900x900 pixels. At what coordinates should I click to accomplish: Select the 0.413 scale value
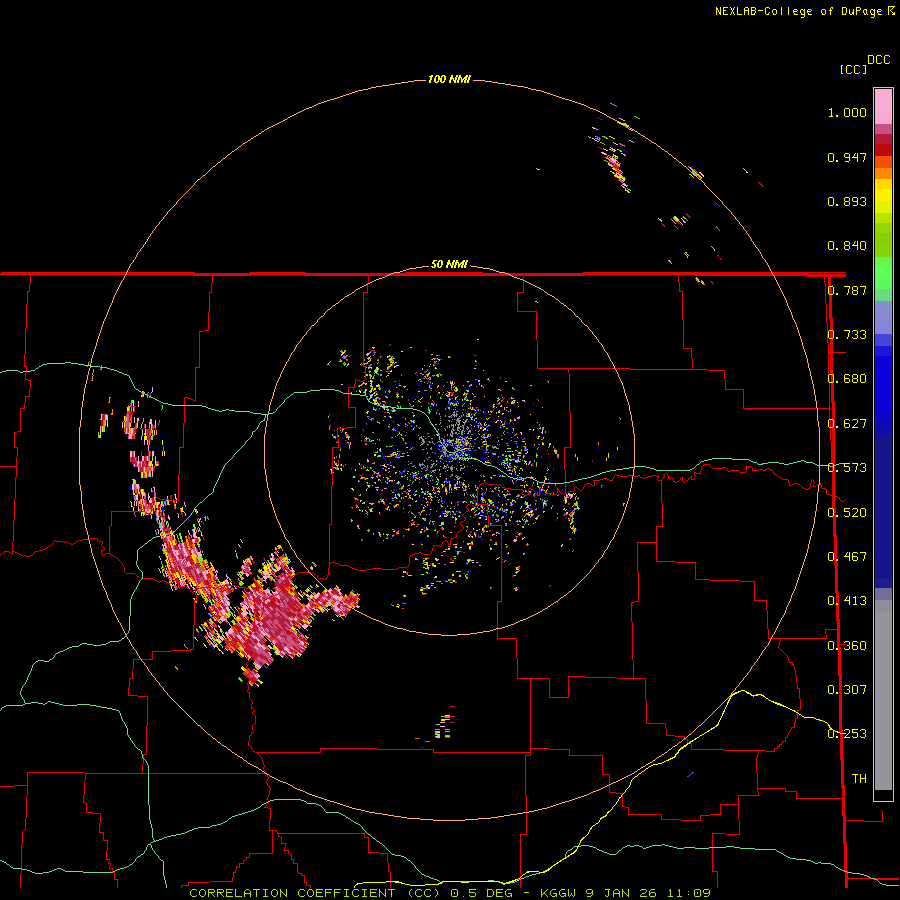(x=847, y=601)
